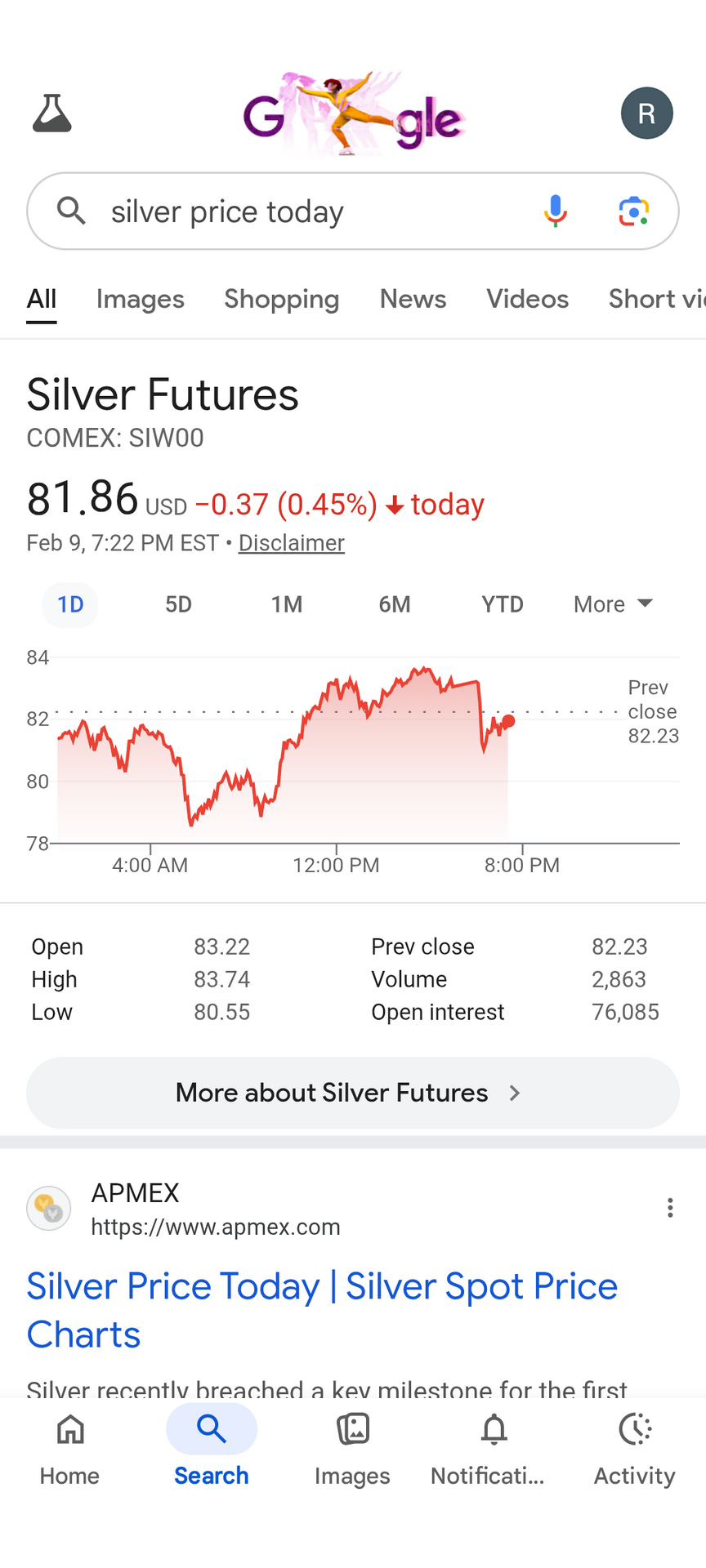Screen dimensions: 706x1568
Task: Switch chart to 5D range
Action: point(178,604)
